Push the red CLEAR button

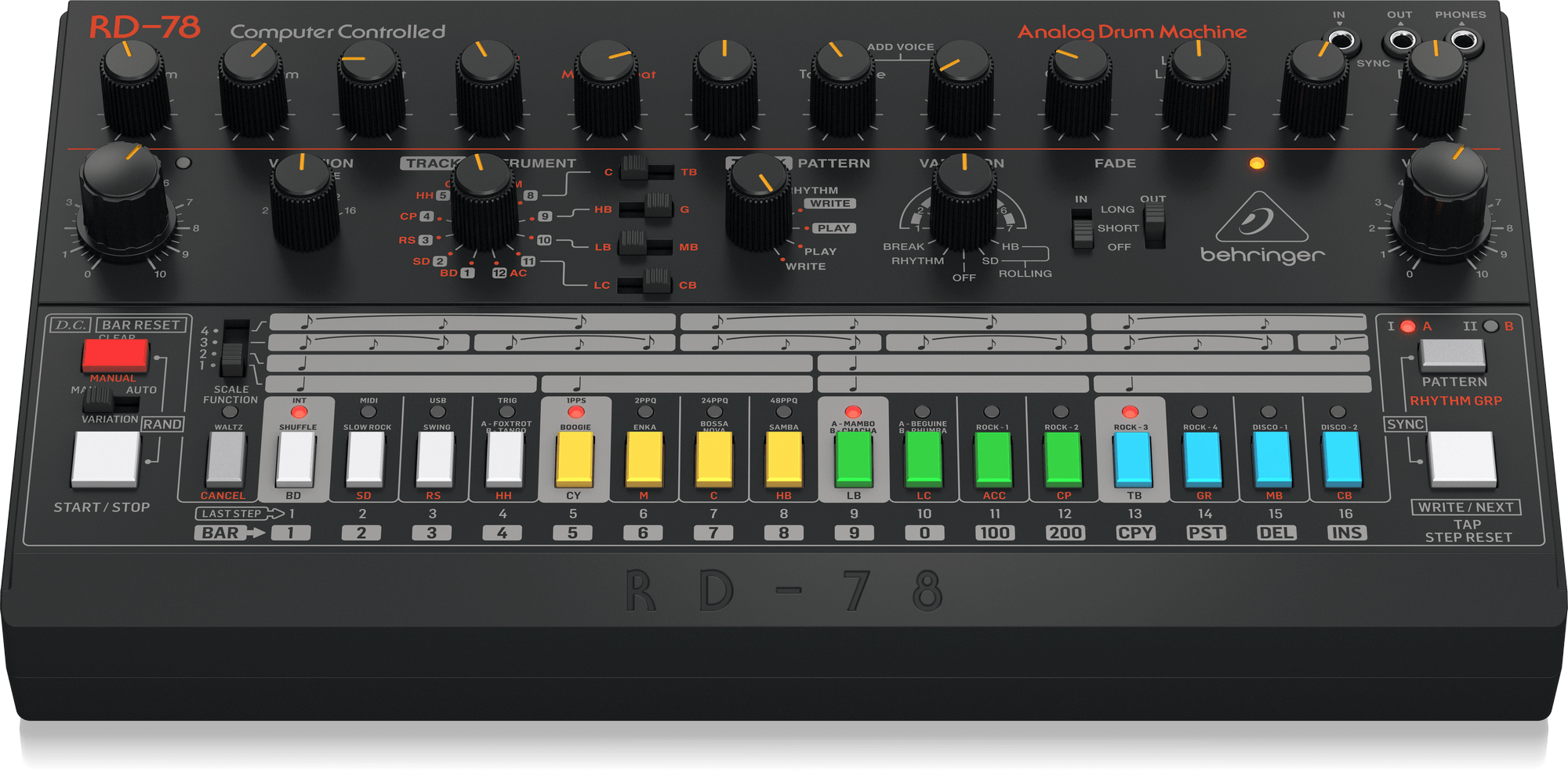click(x=115, y=356)
